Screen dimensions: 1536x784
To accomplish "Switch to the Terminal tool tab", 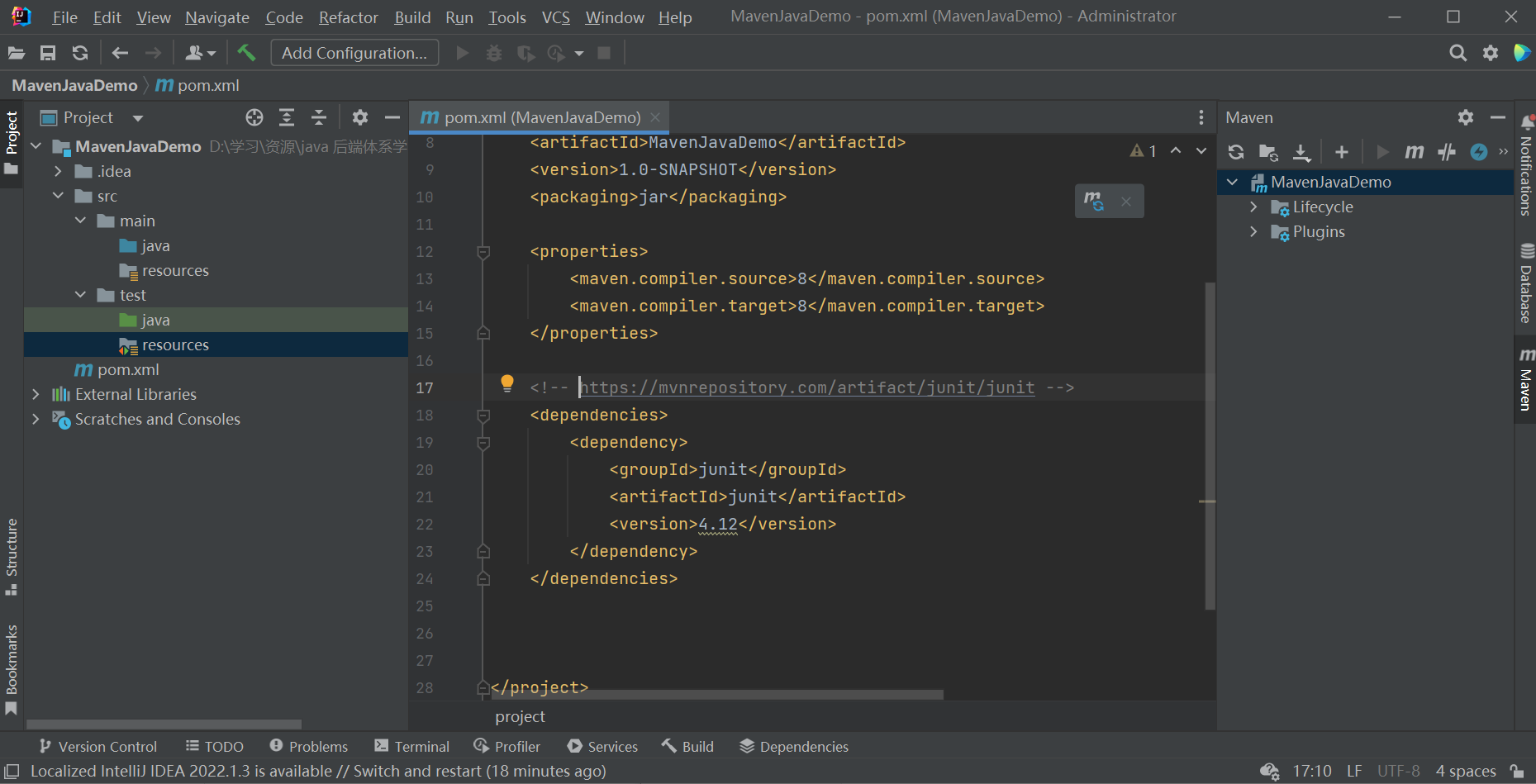I will 411,746.
